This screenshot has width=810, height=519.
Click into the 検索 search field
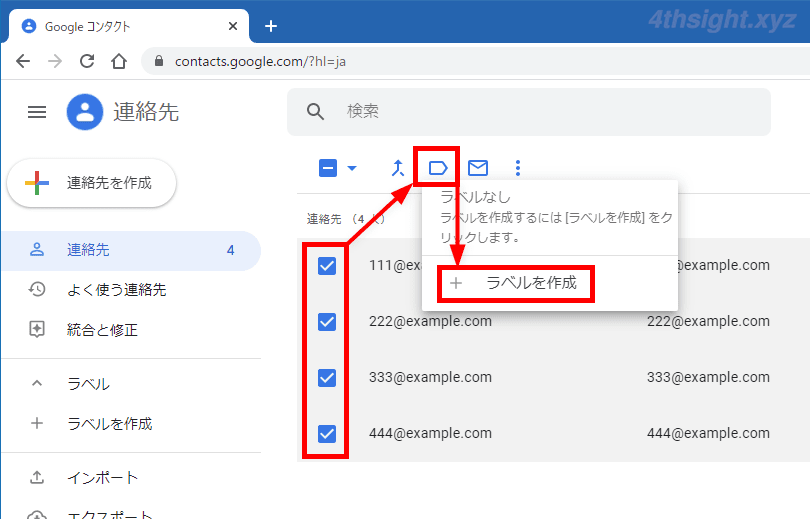click(550, 112)
